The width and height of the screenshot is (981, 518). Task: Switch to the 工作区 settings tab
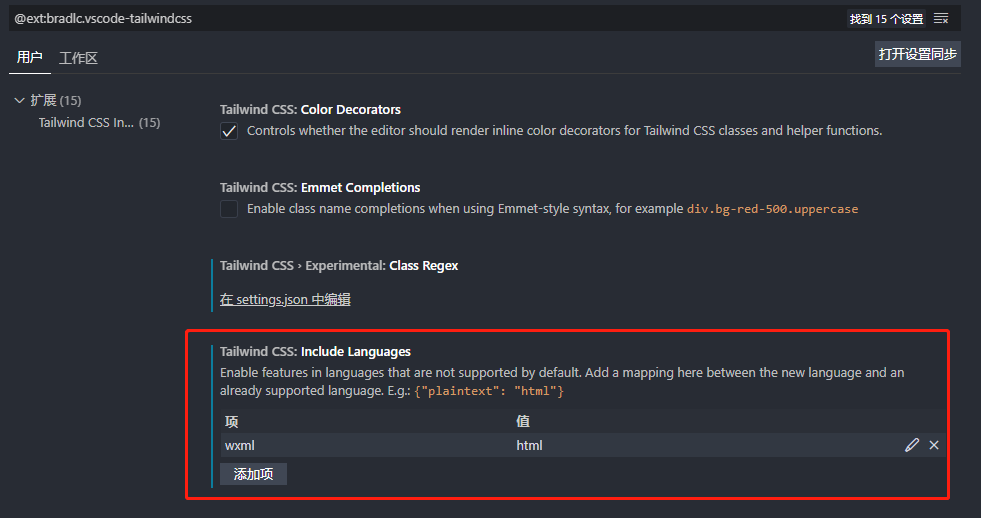[78, 58]
